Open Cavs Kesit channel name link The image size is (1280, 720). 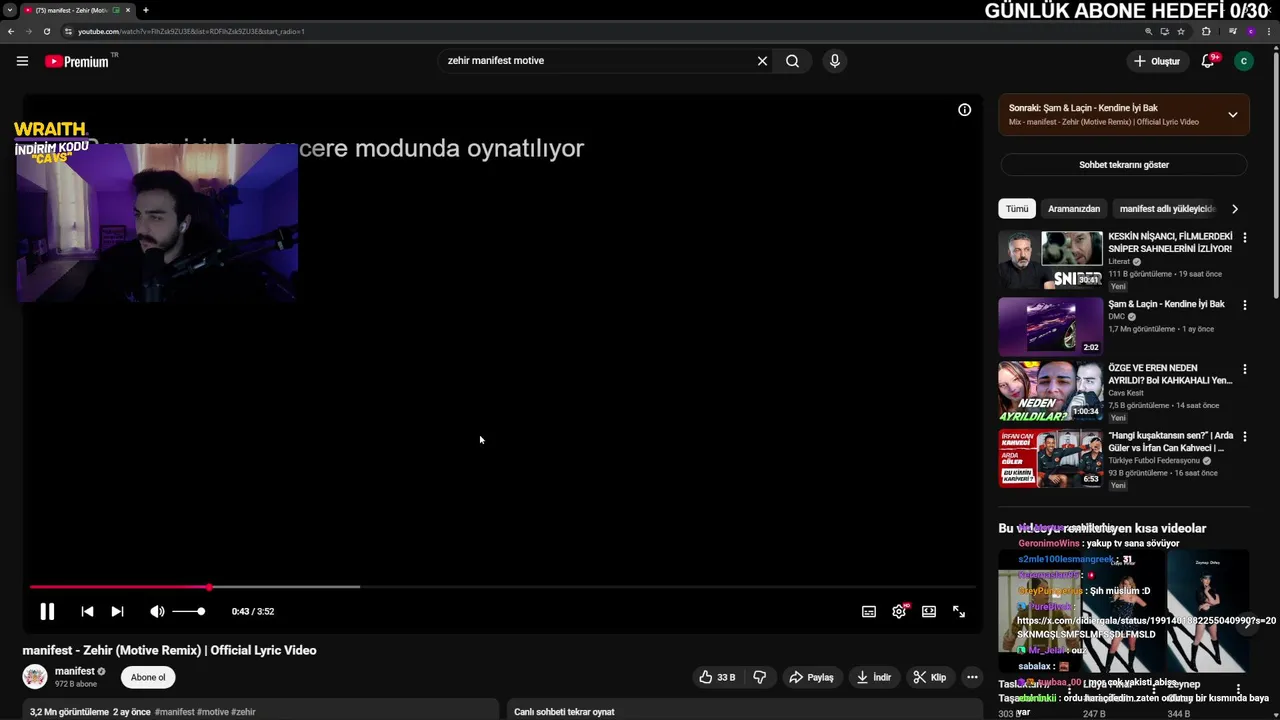click(1126, 393)
